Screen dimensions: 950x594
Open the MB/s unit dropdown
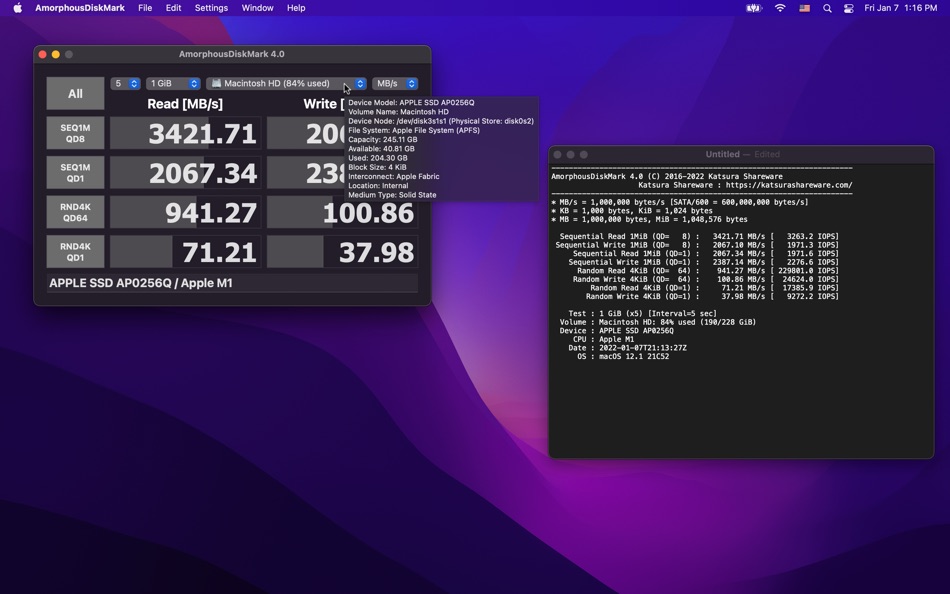(395, 84)
